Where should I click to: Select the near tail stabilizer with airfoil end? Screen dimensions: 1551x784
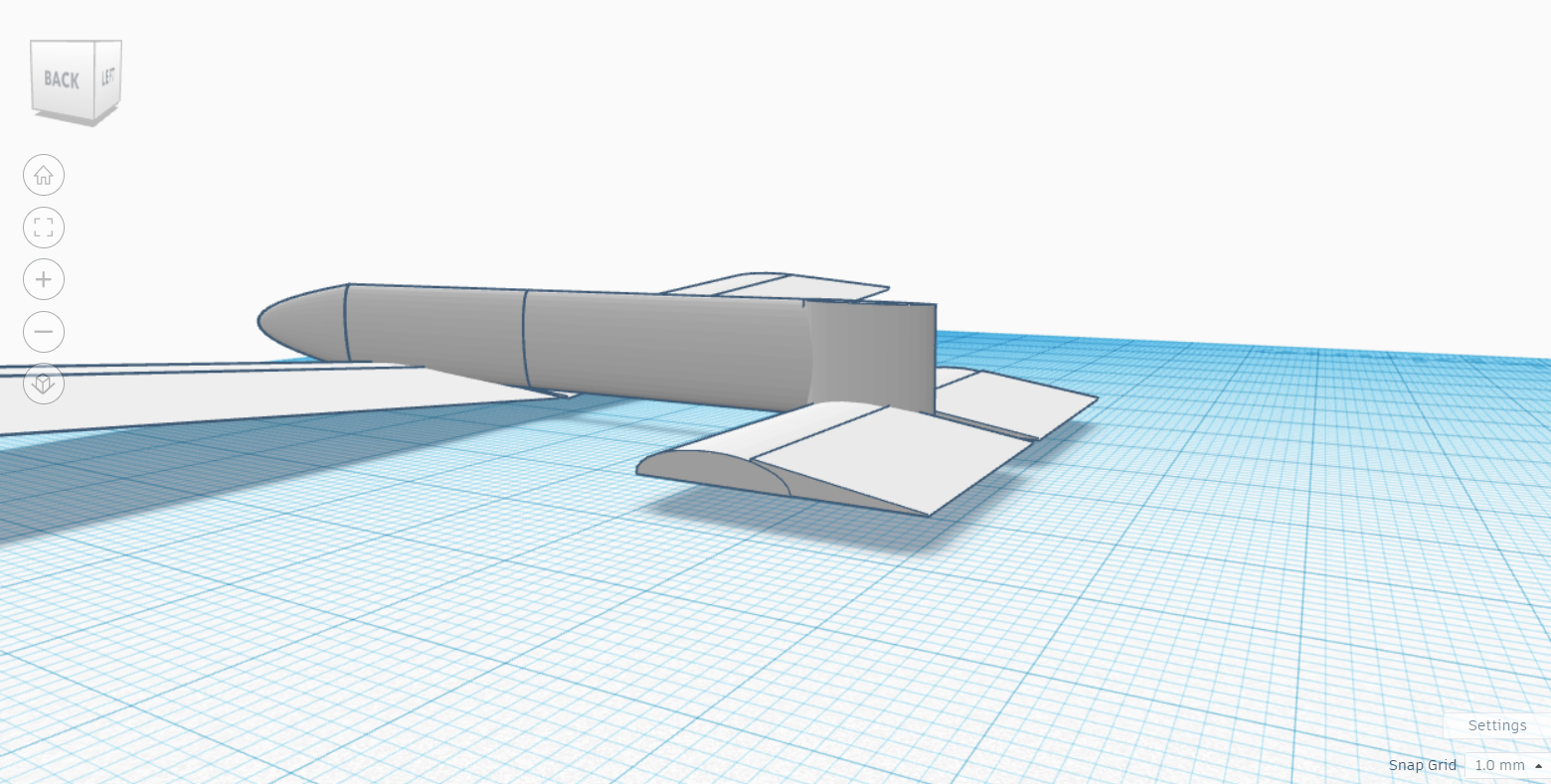pos(835,459)
